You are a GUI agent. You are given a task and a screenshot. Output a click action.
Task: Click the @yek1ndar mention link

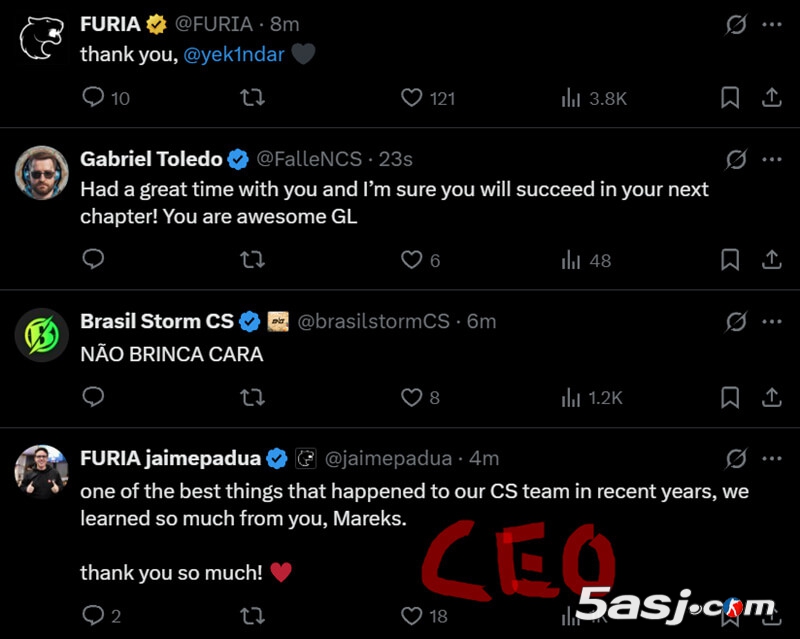point(232,55)
